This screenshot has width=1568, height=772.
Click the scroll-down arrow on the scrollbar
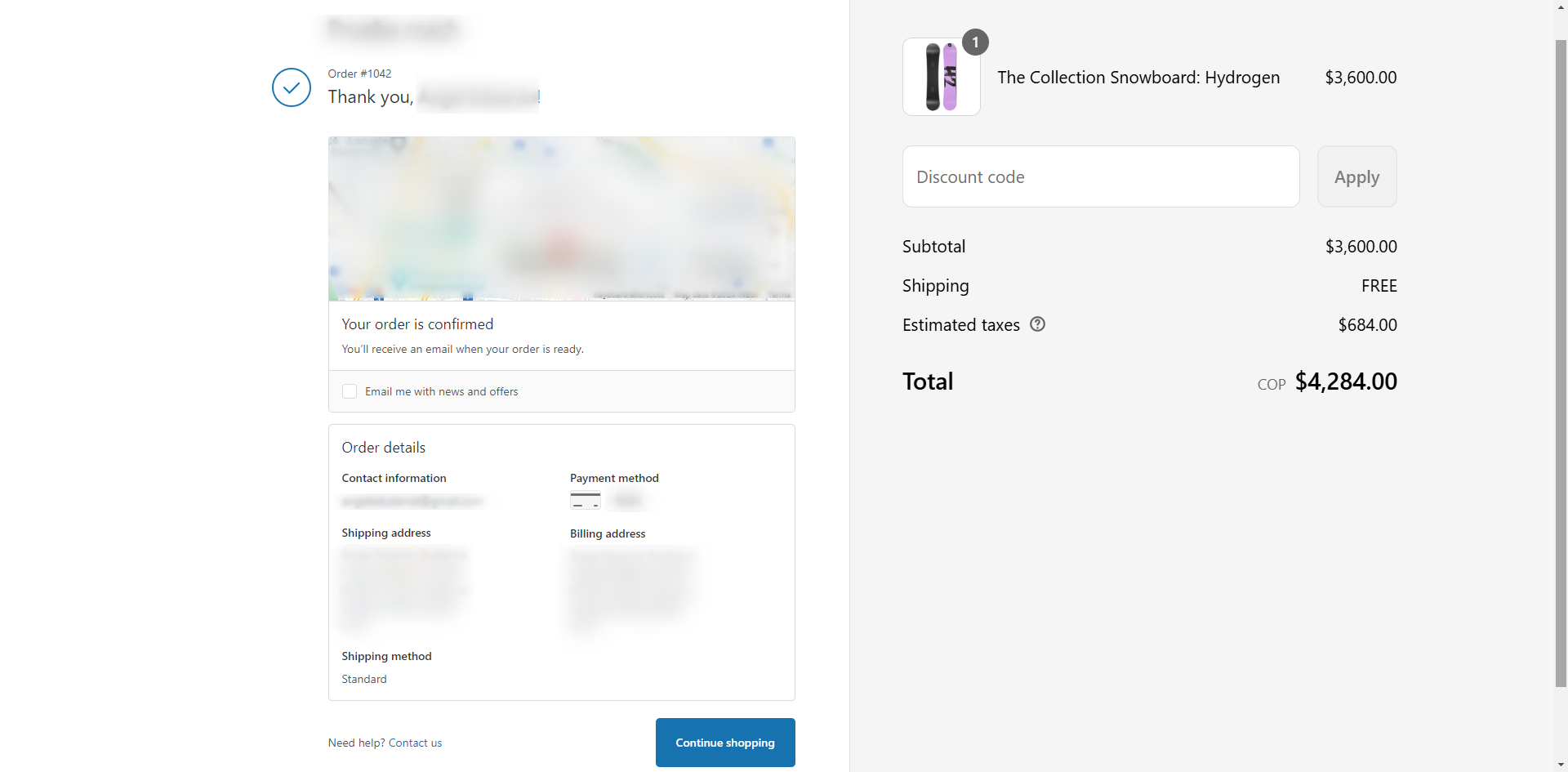[1561, 765]
